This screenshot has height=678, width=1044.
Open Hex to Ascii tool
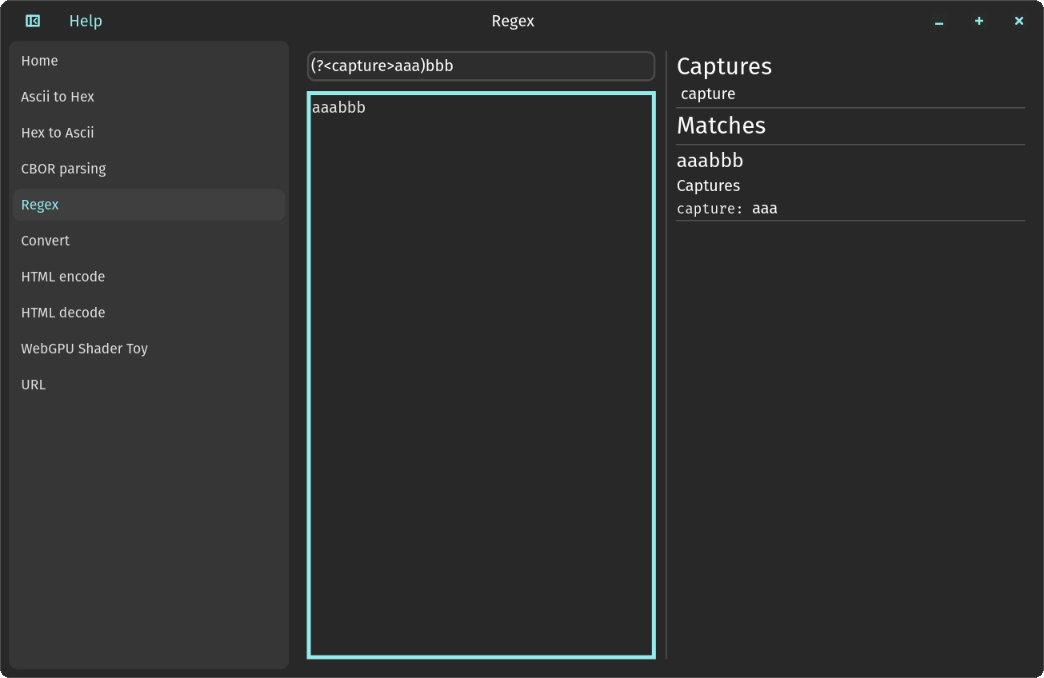pyautogui.click(x=149, y=133)
